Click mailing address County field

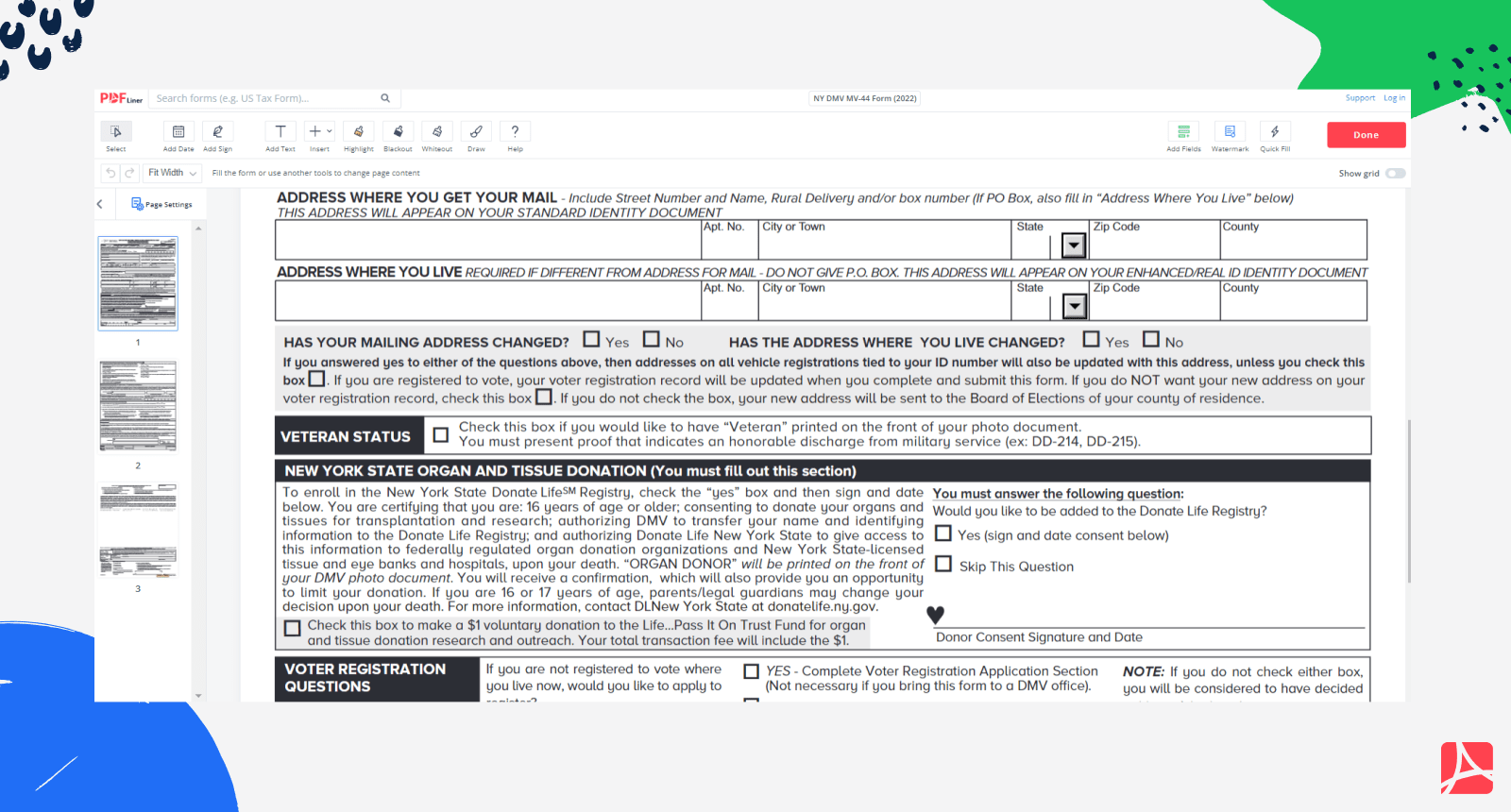pos(1294,240)
